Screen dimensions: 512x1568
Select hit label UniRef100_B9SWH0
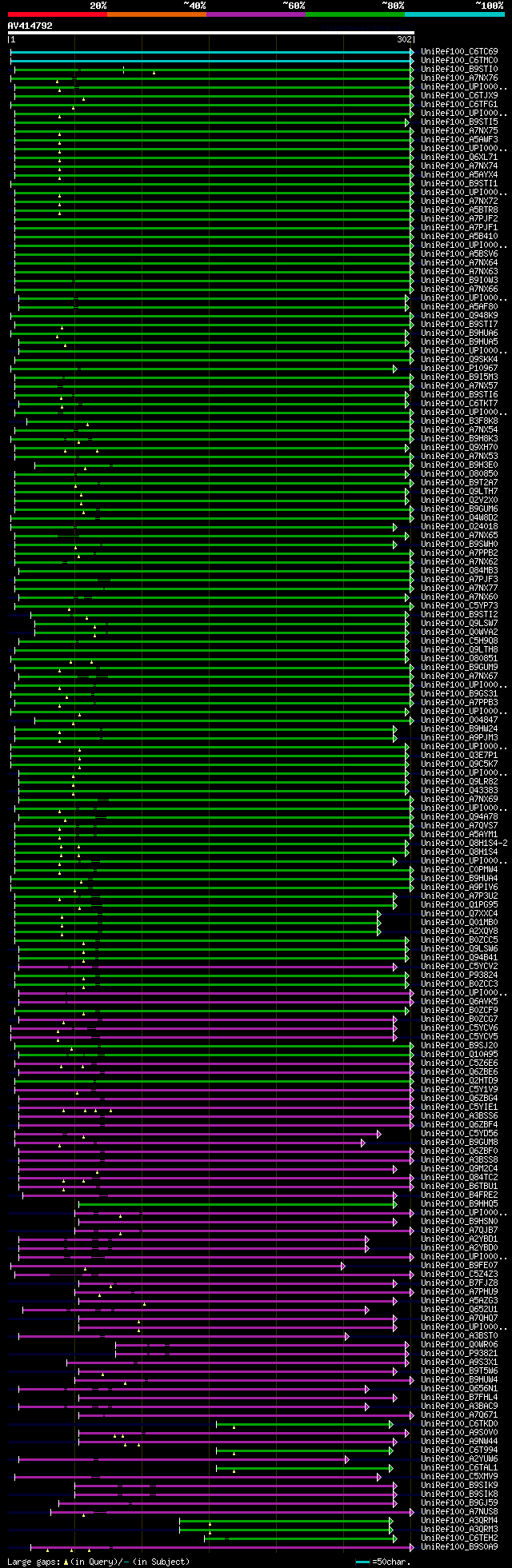[x=459, y=545]
